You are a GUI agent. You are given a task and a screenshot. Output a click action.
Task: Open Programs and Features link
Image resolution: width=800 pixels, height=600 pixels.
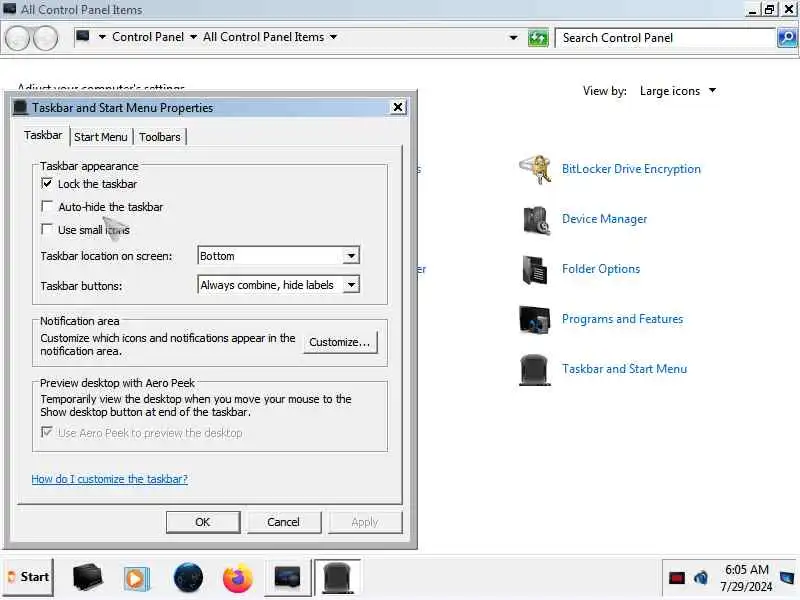(x=622, y=319)
